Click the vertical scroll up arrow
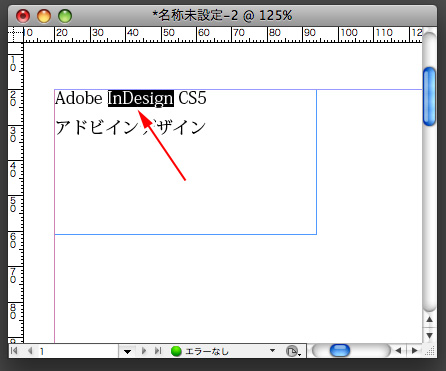 coord(429,320)
